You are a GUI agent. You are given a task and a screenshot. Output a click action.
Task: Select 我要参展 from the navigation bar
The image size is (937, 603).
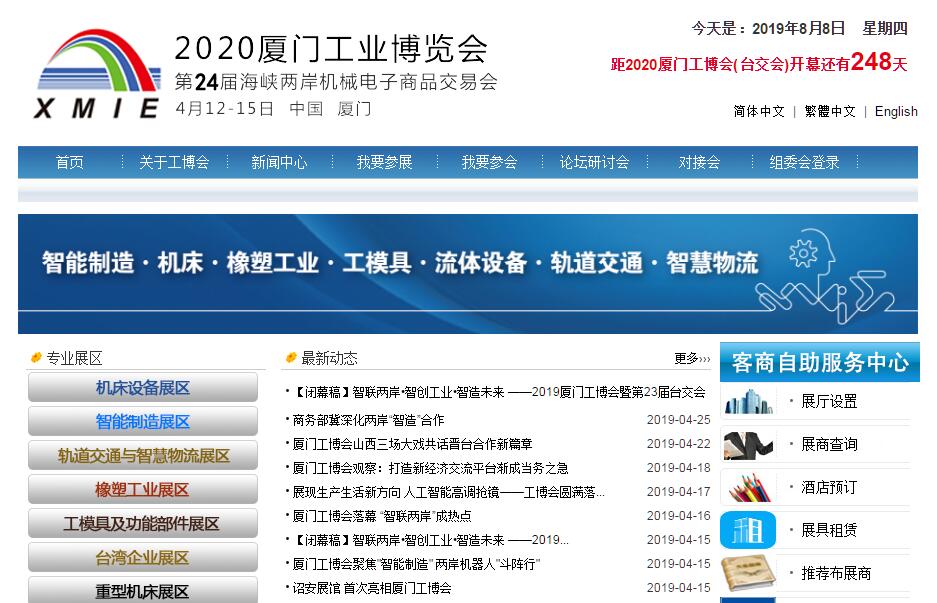(384, 162)
